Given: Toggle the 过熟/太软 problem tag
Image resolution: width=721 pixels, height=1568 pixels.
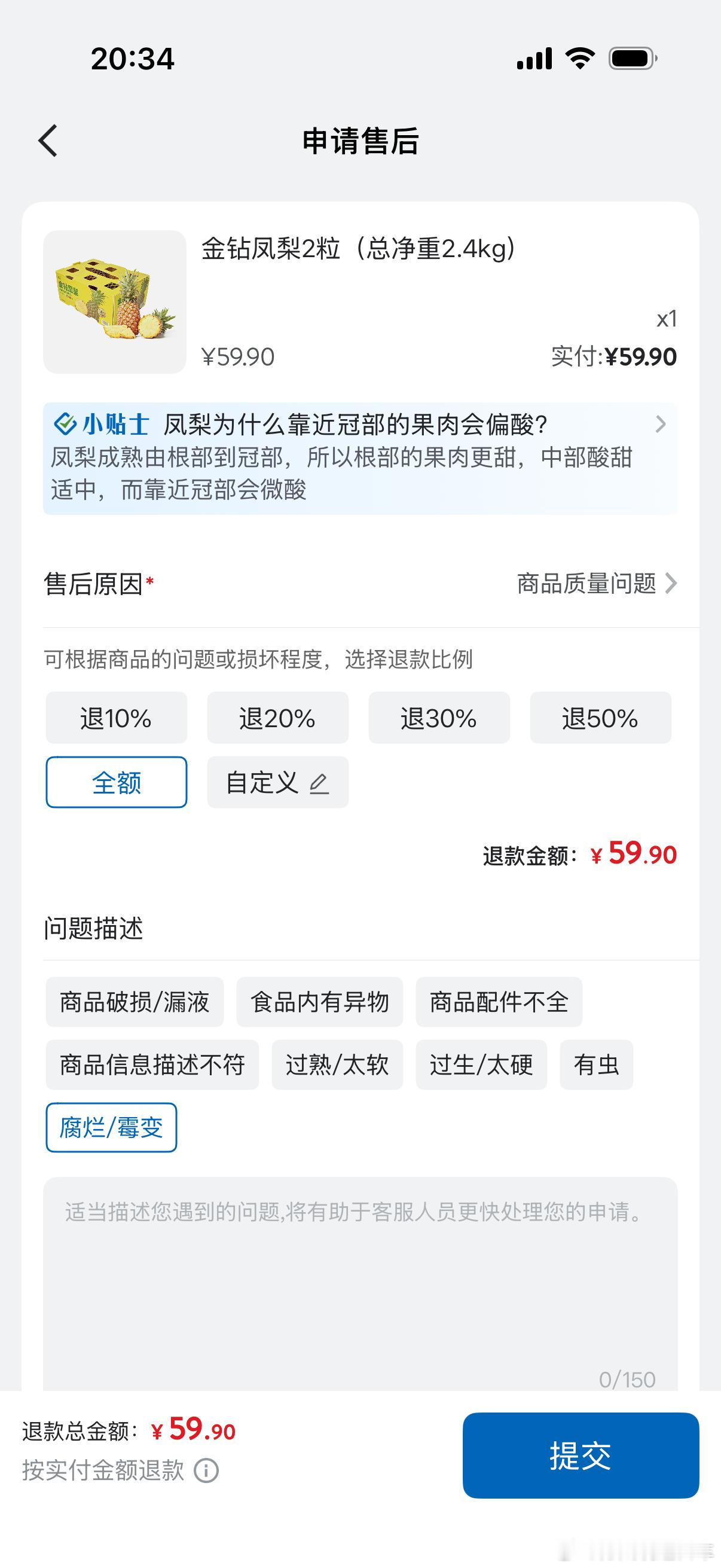Looking at the screenshot, I should pyautogui.click(x=337, y=1064).
